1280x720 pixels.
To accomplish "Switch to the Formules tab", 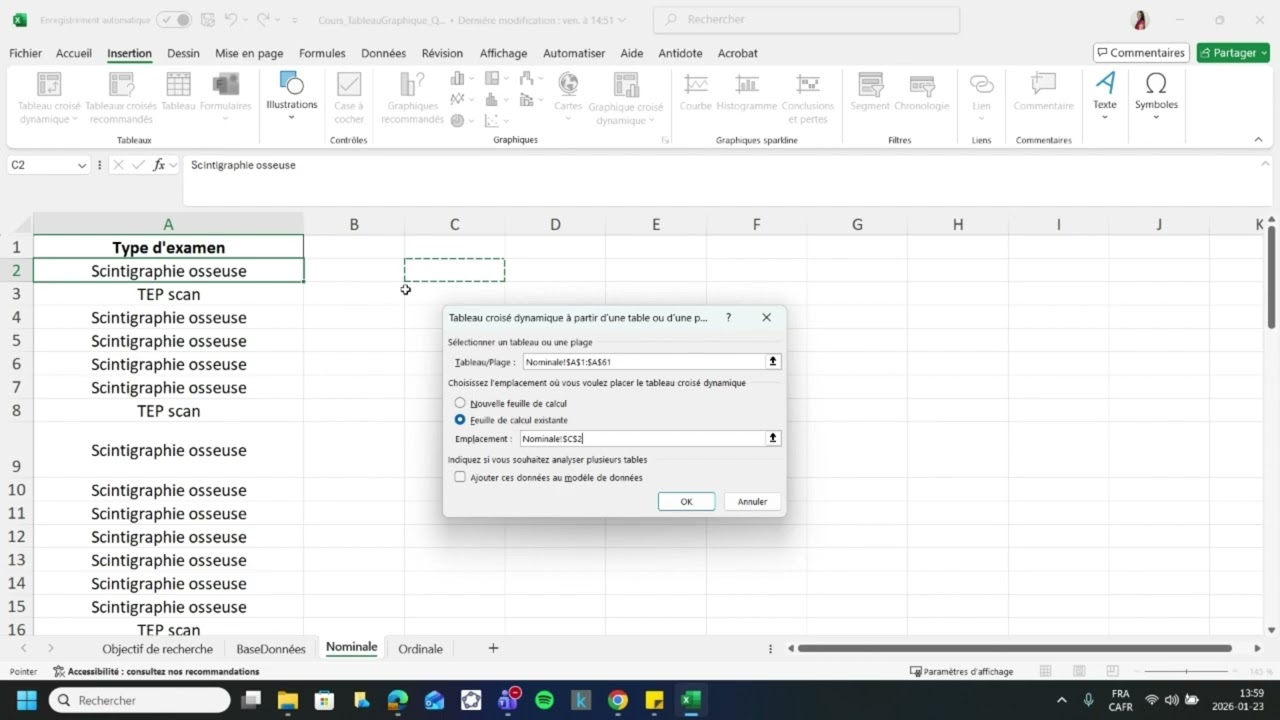I will [x=322, y=53].
